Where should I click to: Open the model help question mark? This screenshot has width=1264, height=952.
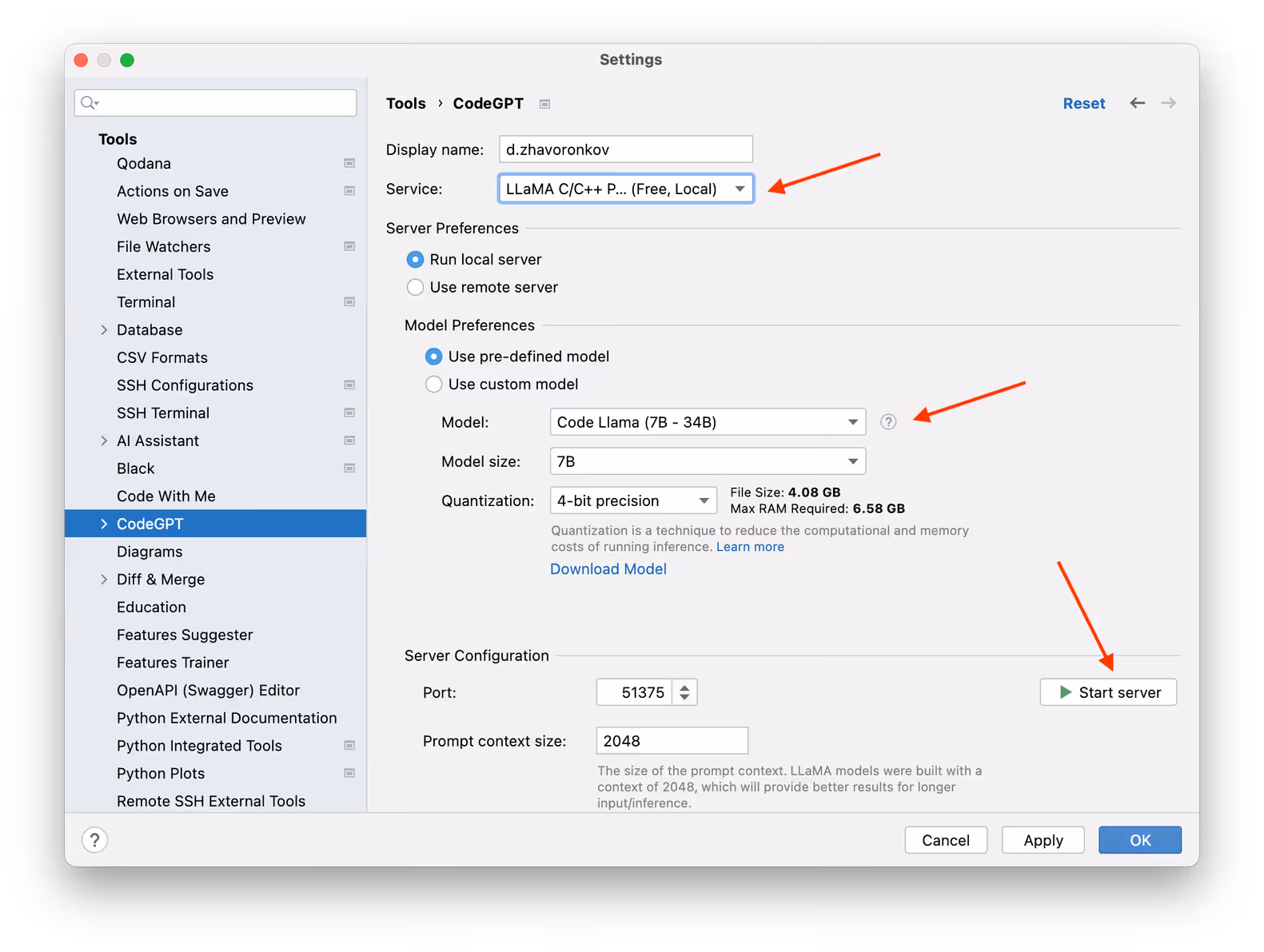888,422
